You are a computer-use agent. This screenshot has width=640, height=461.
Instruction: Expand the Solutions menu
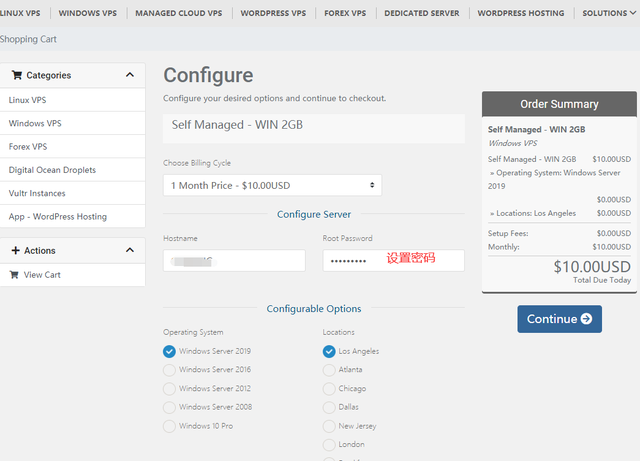[x=609, y=13]
